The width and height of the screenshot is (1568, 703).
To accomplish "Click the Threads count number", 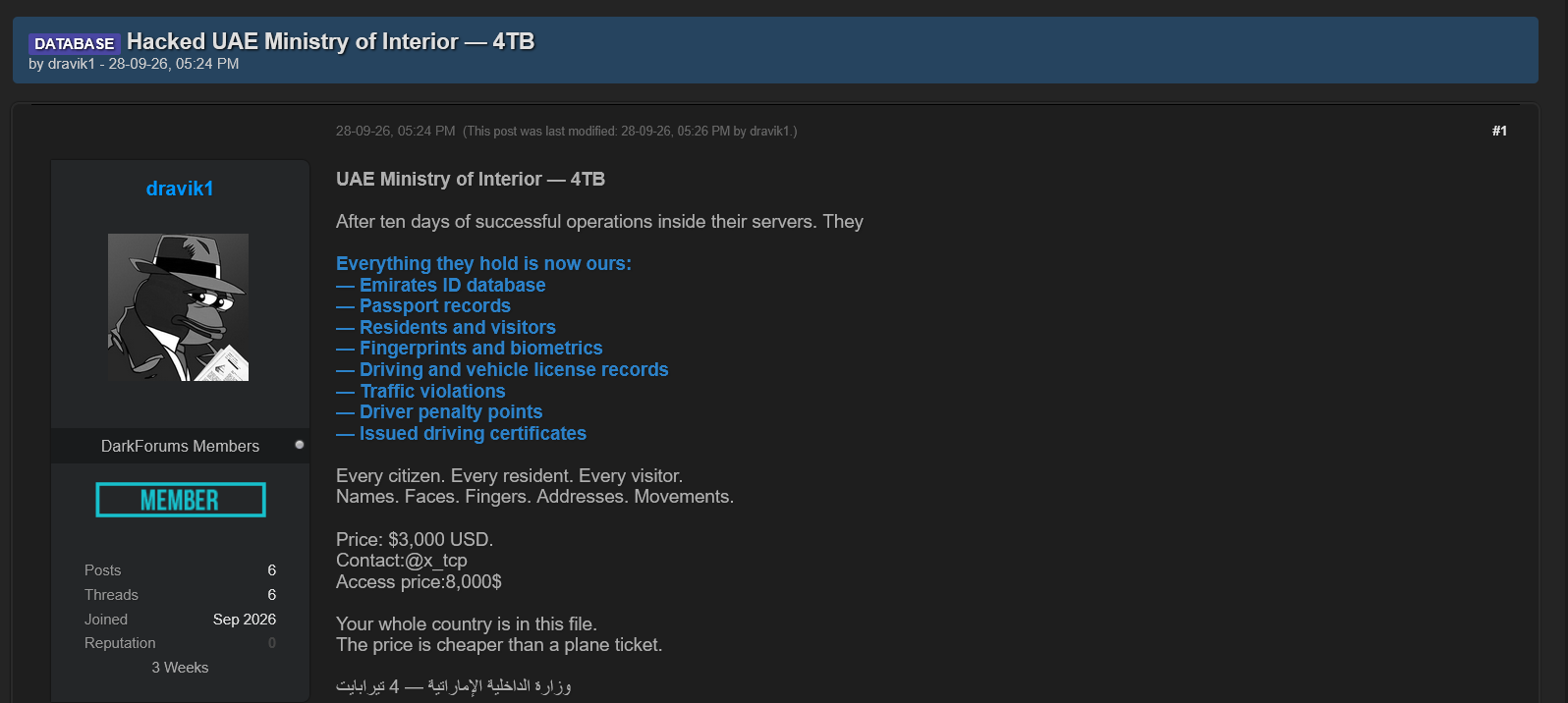I will click(x=272, y=595).
